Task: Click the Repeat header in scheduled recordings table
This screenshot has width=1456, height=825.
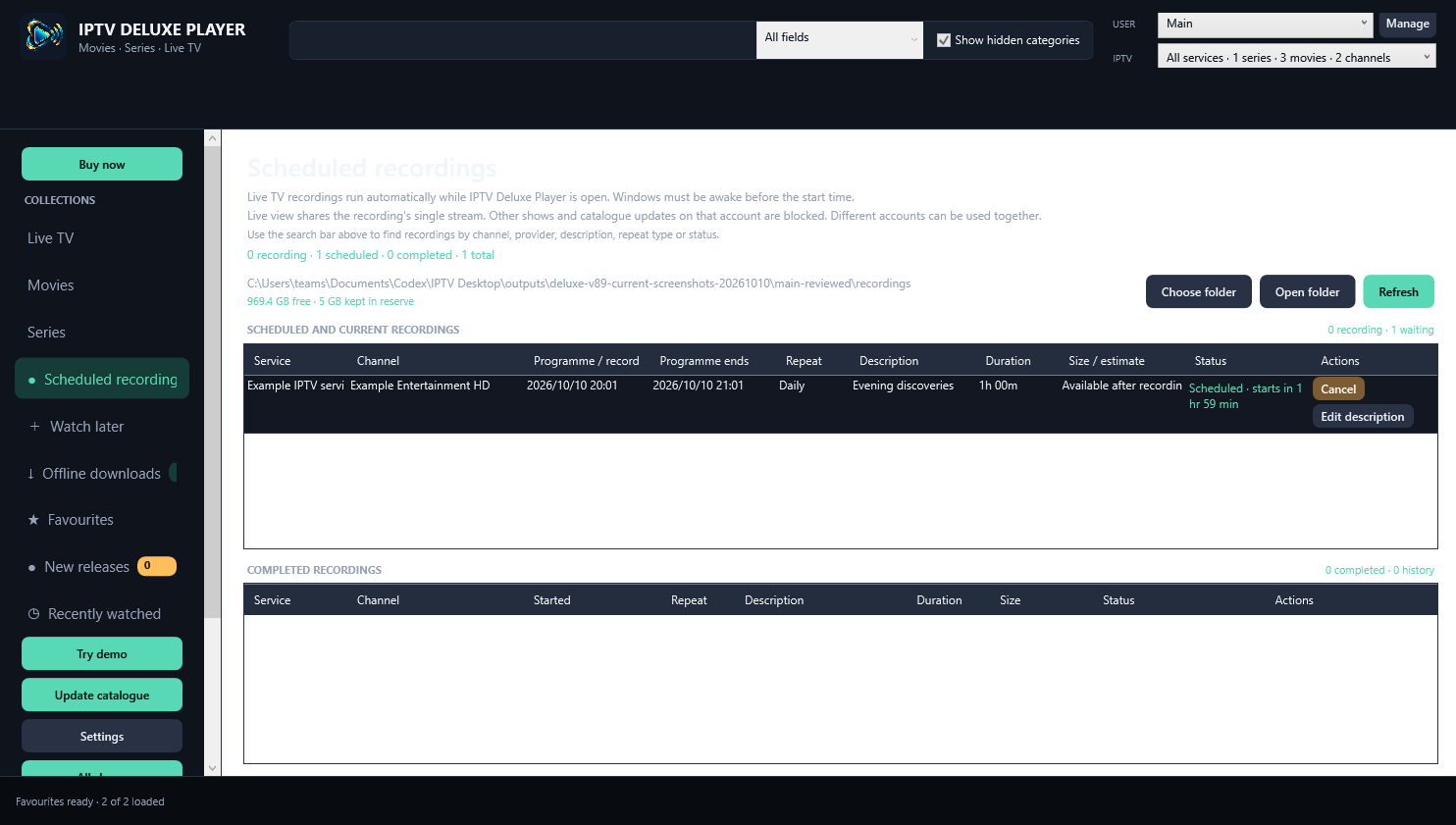Action: click(804, 361)
